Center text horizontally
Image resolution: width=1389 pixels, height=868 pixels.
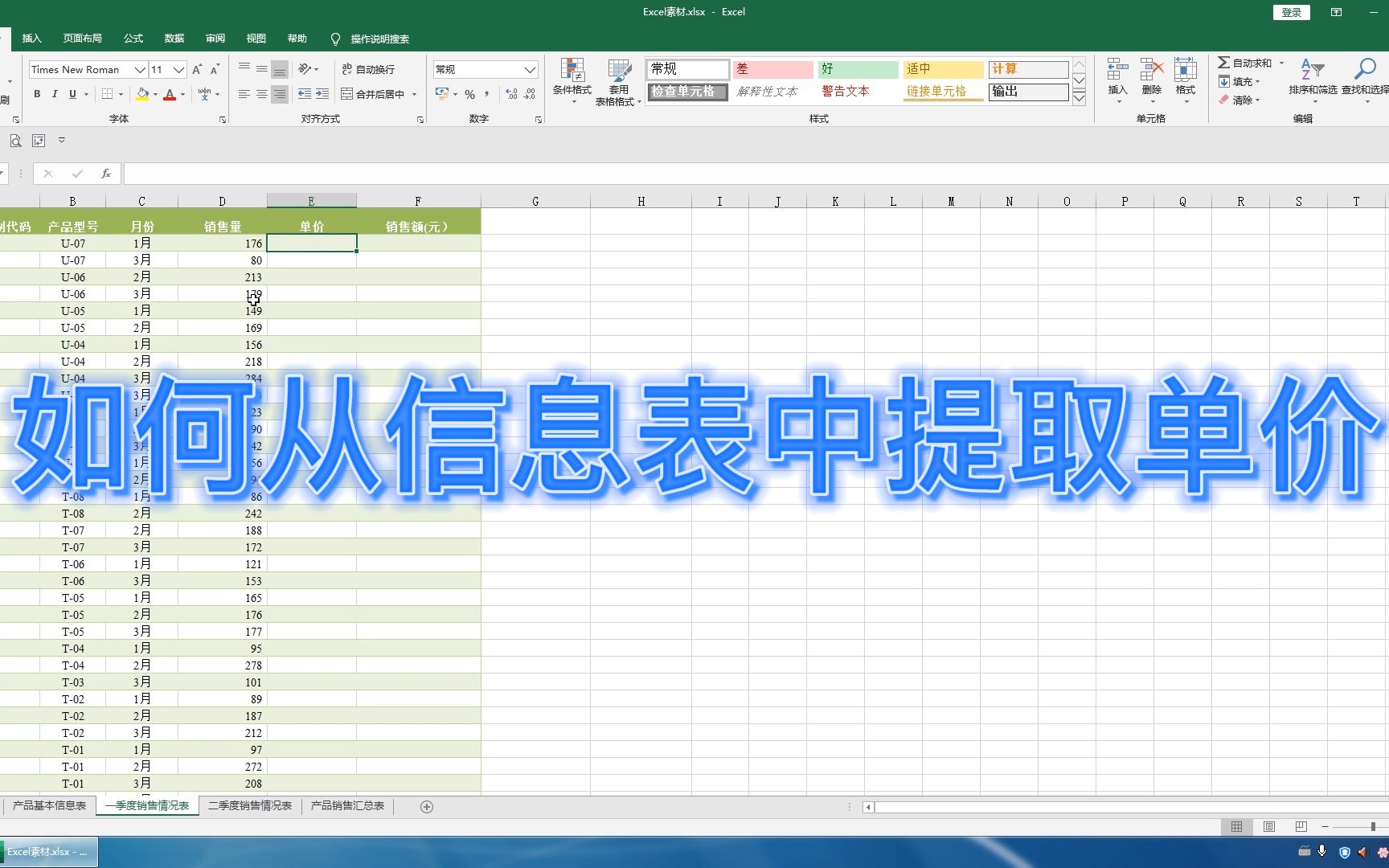[x=262, y=94]
